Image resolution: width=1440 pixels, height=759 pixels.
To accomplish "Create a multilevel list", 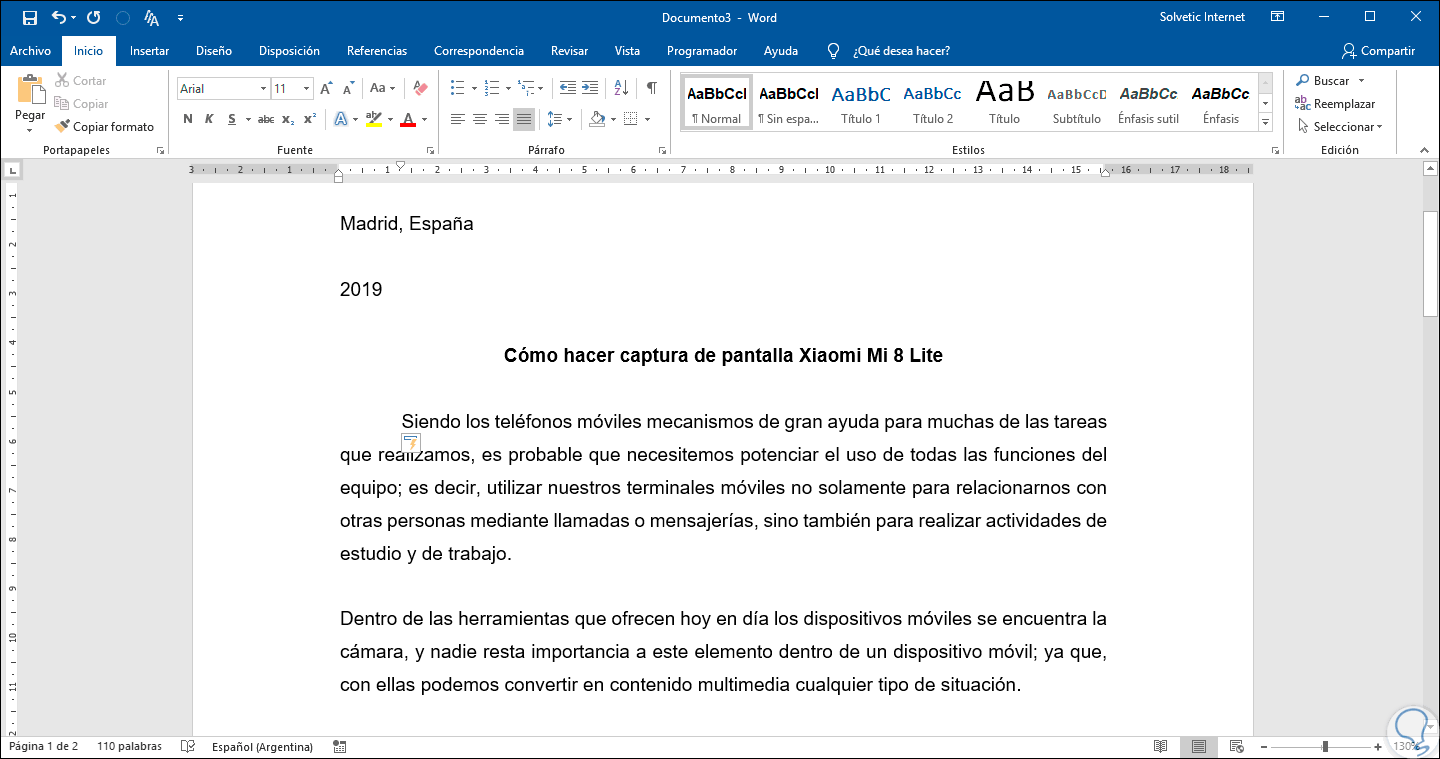I will (x=526, y=88).
